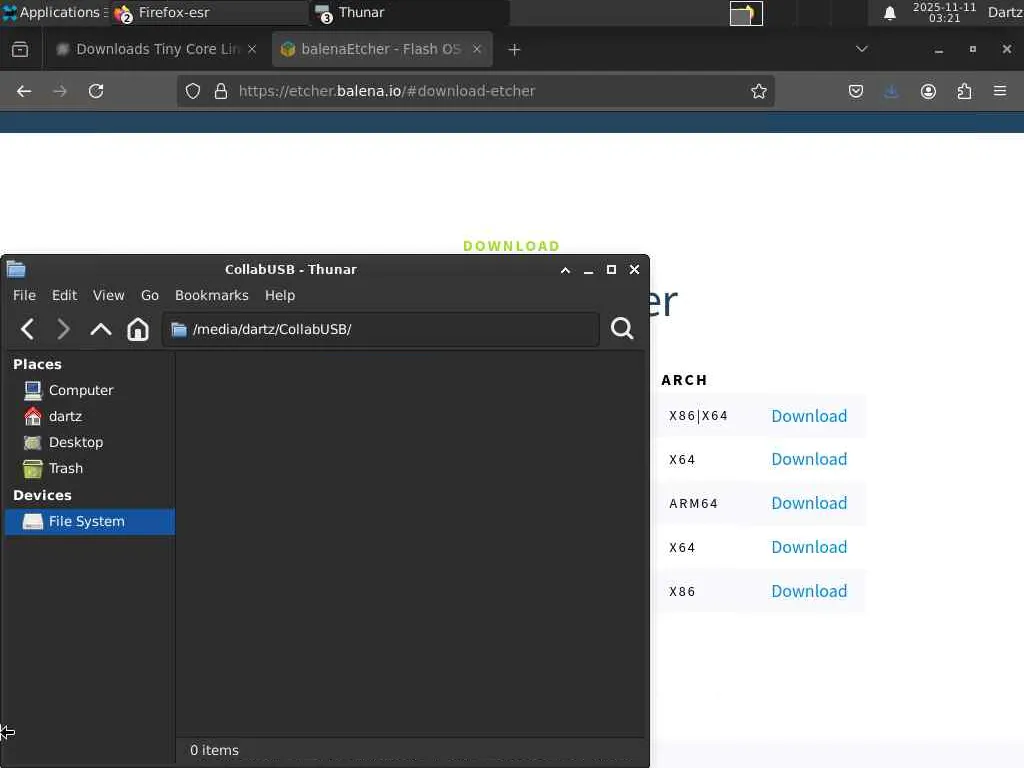Switch to Thunar taskbar button
This screenshot has width=1024, height=768.
[x=410, y=13]
